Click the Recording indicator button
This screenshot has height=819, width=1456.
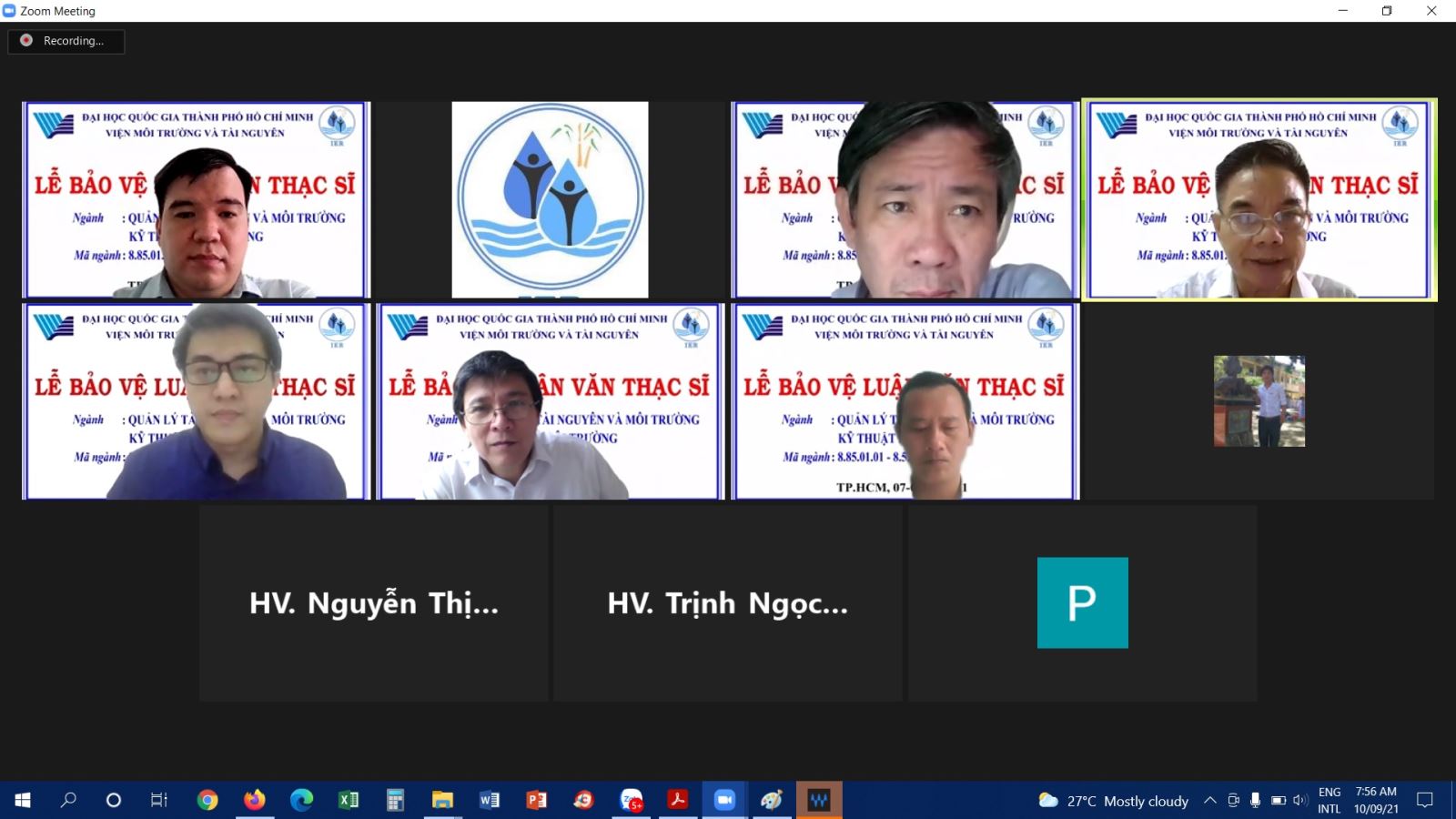(x=66, y=41)
